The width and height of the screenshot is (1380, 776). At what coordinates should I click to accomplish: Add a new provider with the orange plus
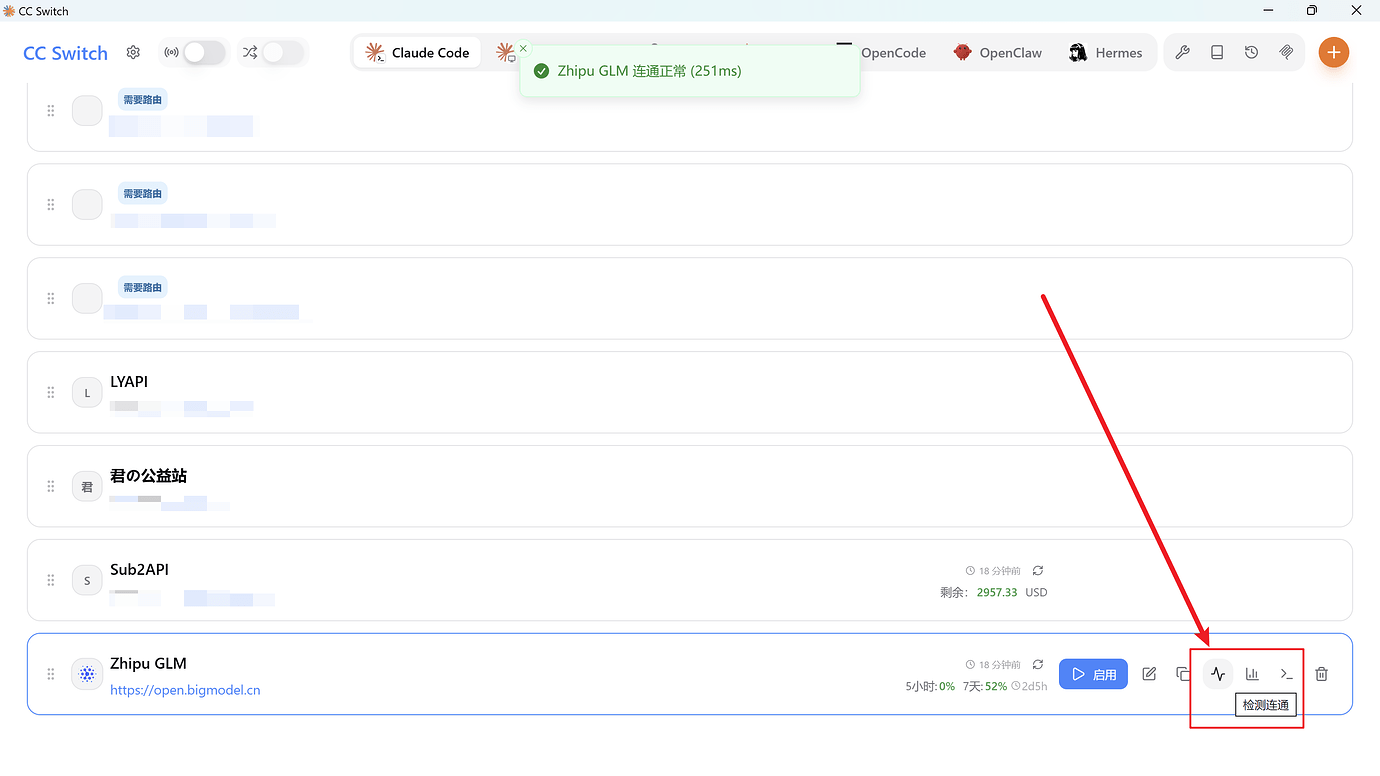point(1333,53)
